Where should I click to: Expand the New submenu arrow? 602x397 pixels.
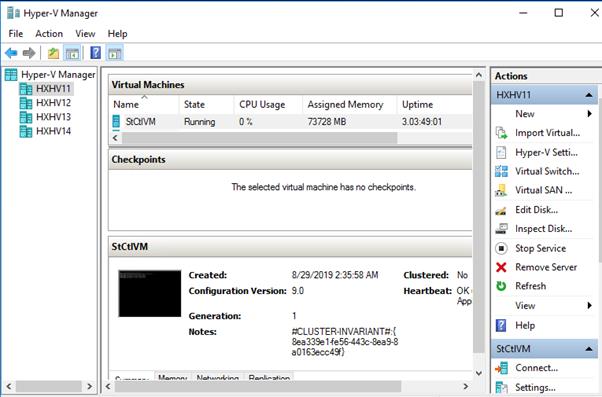(589, 114)
